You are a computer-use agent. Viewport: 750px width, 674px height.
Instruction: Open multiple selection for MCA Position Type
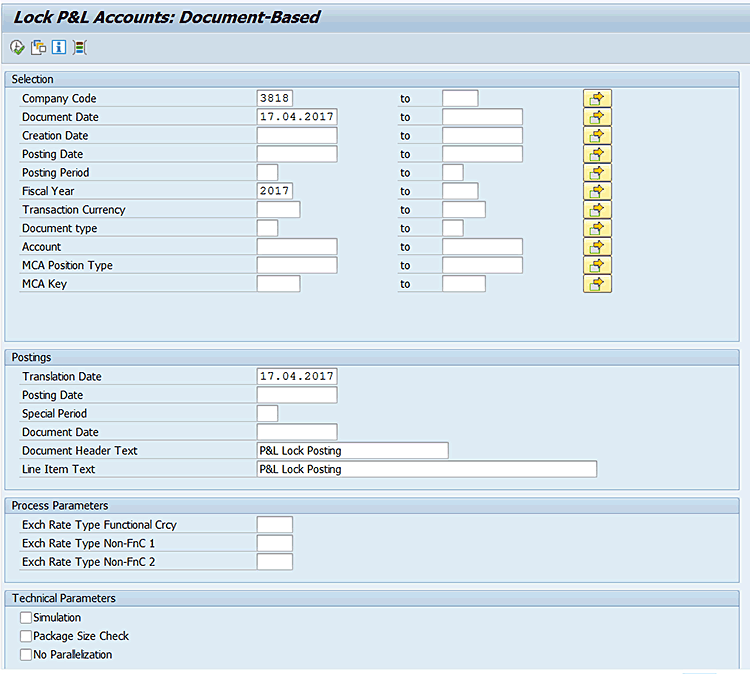[x=597, y=265]
